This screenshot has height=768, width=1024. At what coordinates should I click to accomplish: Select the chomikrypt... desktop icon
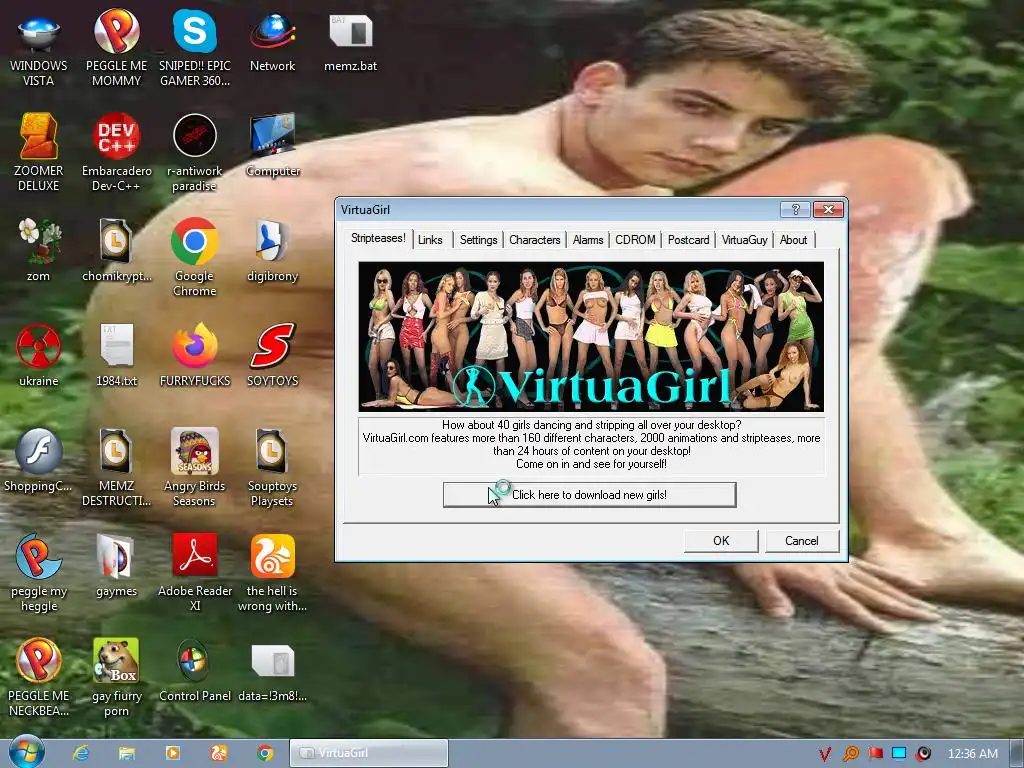click(116, 251)
